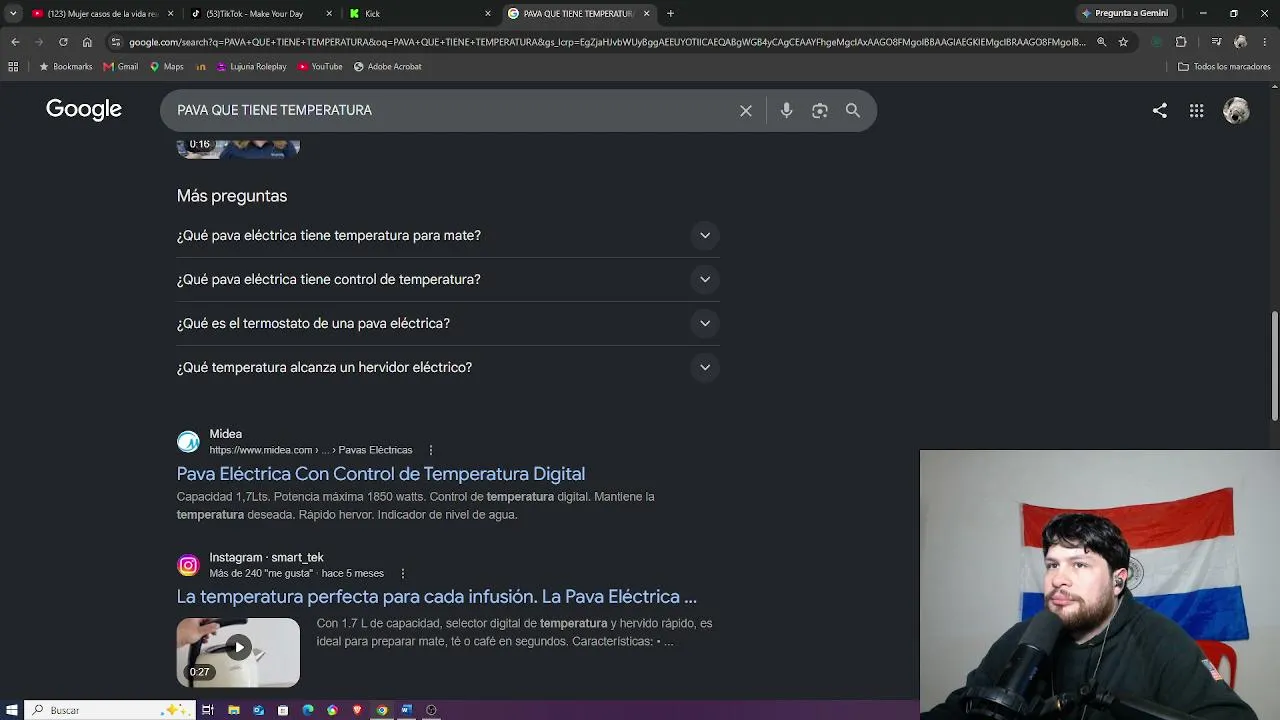Screen dimensions: 1280x720
Task: Expand '¿Qué es el termostato de una pava eléctrica?'
Action: (448, 324)
